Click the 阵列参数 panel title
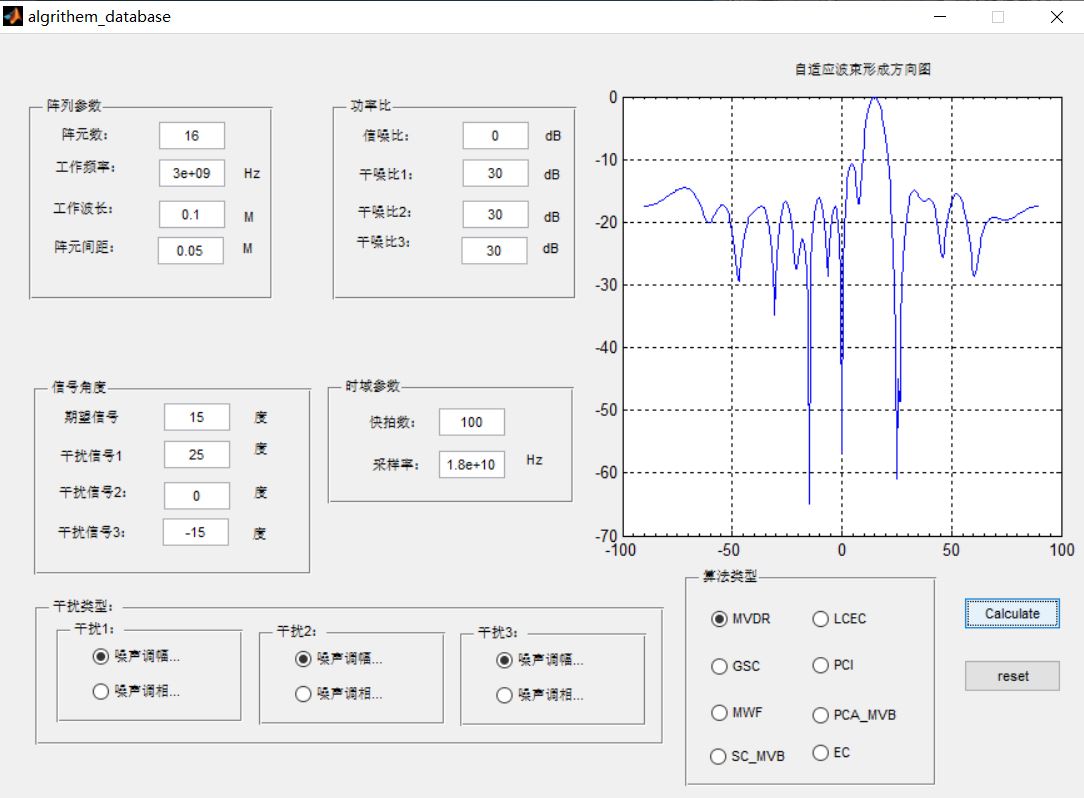This screenshot has width=1084, height=798. tap(74, 105)
